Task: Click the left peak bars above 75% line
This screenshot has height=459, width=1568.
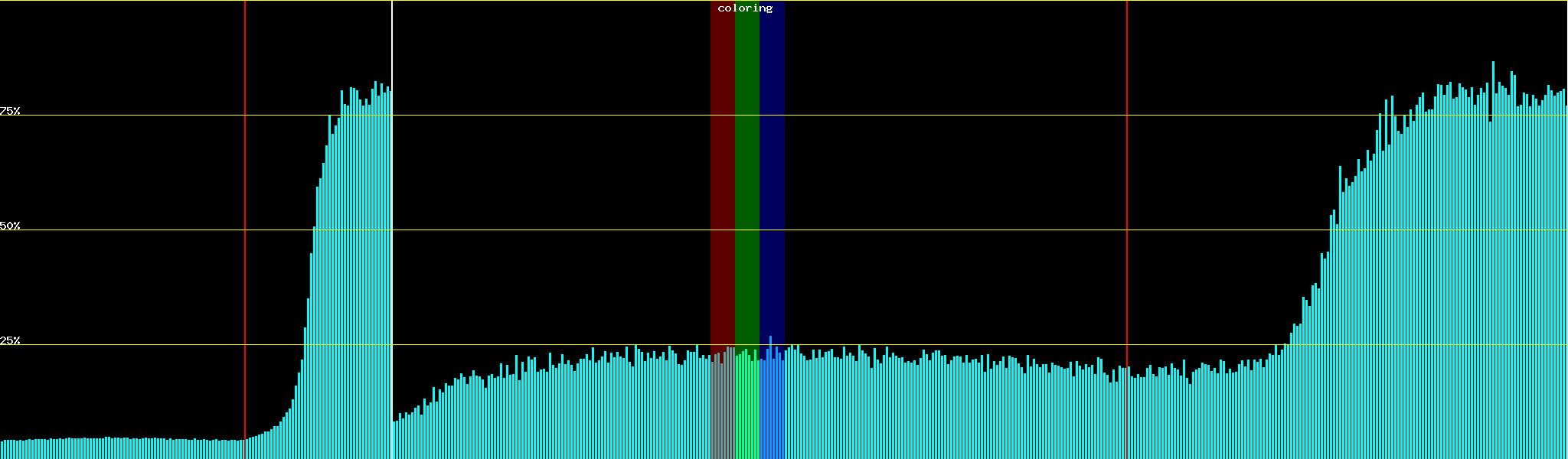Action: click(x=364, y=99)
